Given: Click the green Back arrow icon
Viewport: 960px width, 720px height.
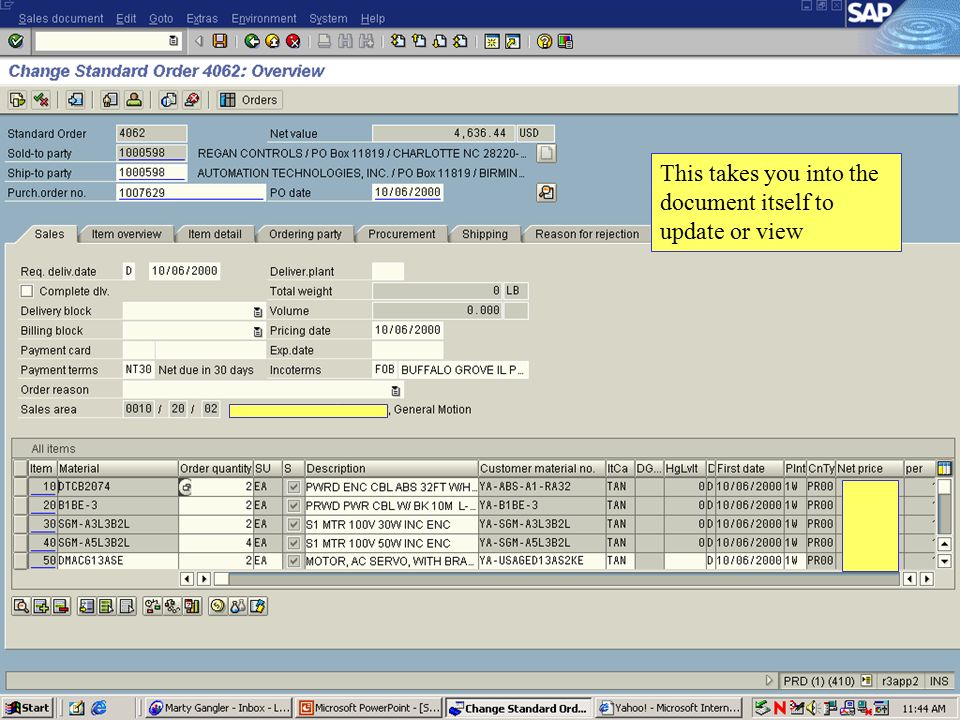Looking at the screenshot, I should tap(252, 41).
